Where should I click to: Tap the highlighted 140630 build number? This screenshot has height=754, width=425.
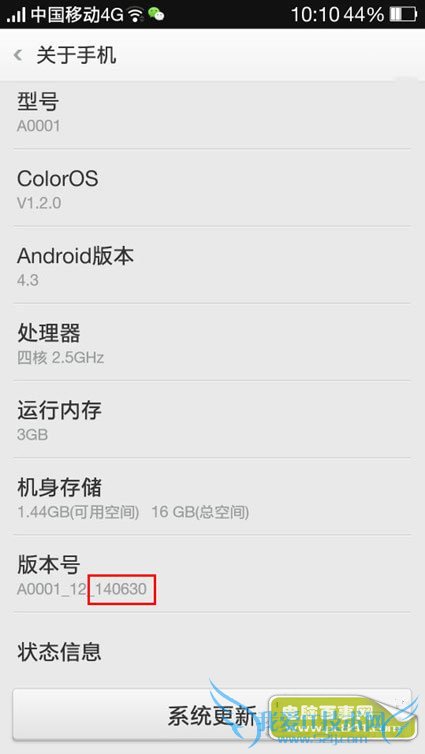[122, 589]
